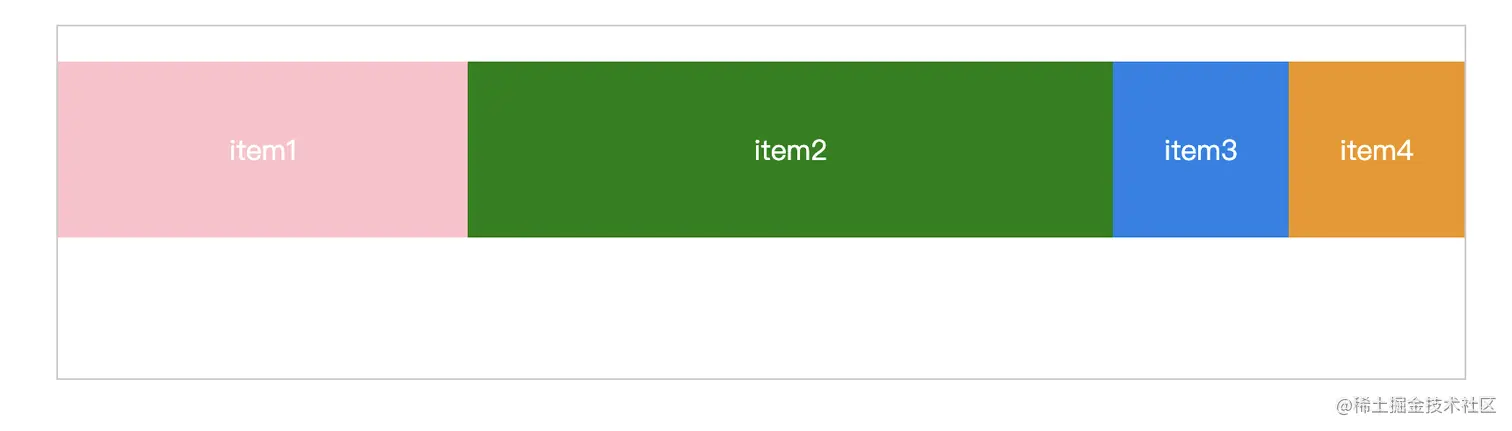1512x431 pixels.
Task: Click the "item3" text label
Action: click(x=1200, y=151)
